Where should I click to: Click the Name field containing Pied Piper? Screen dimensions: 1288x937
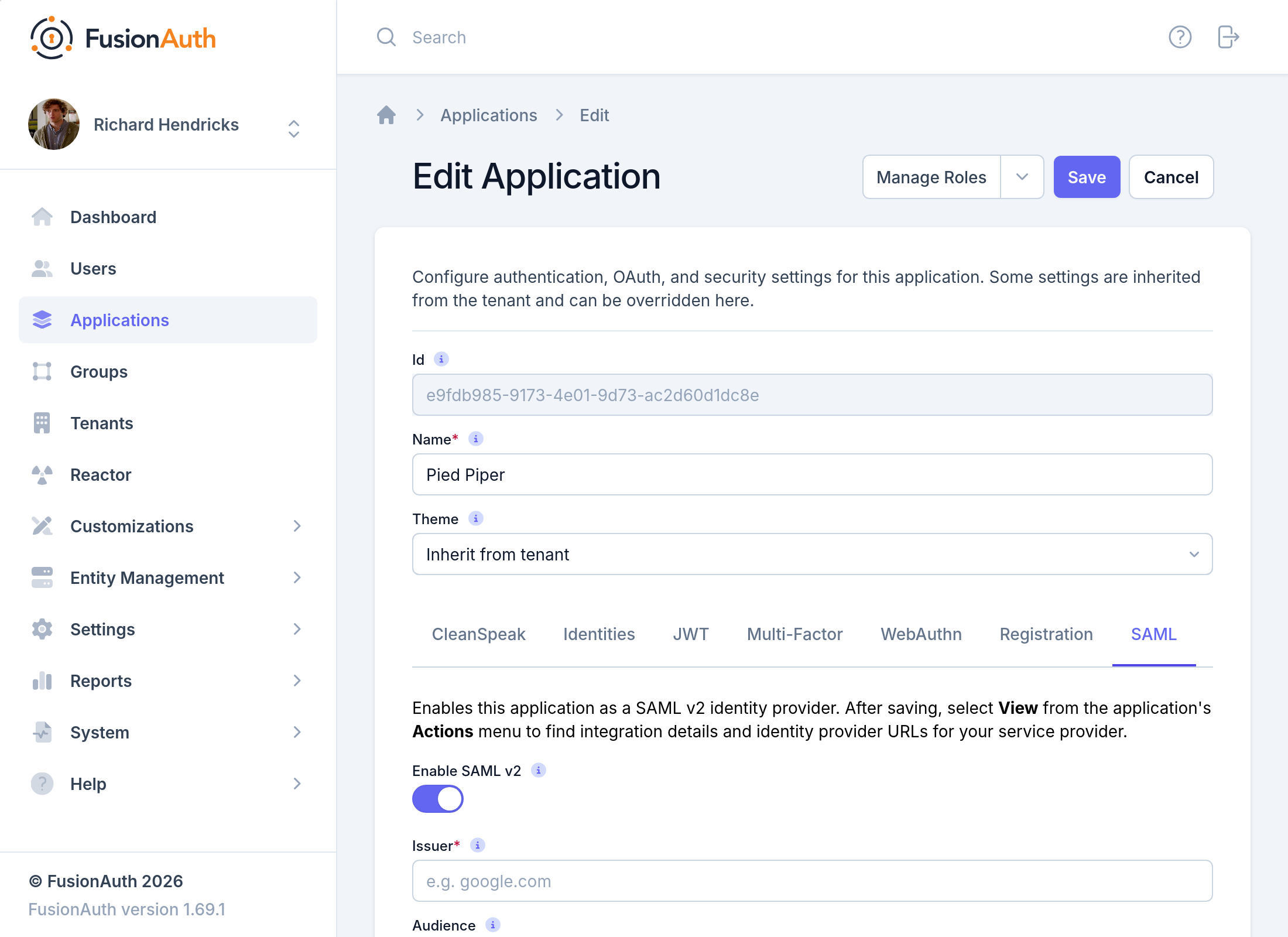tap(813, 474)
